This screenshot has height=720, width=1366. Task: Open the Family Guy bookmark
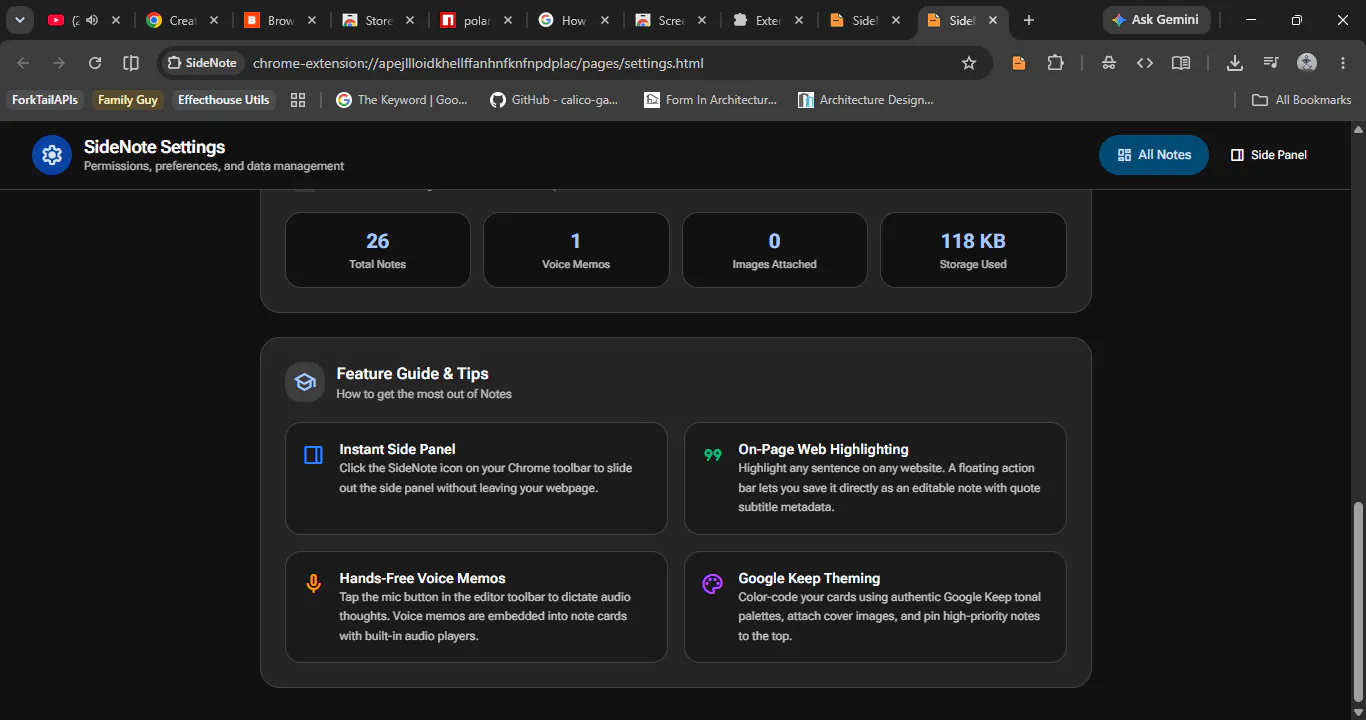click(128, 100)
